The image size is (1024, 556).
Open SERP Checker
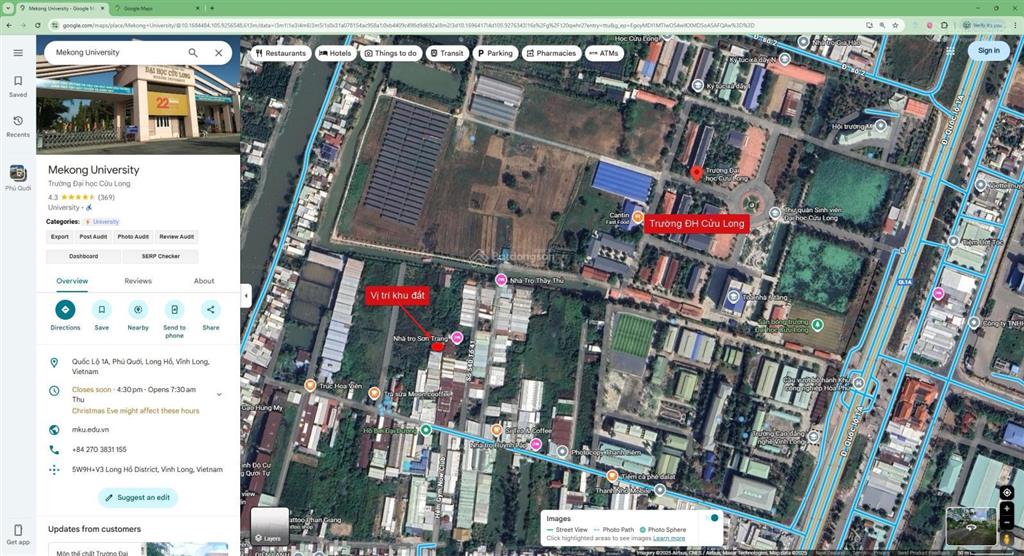coord(161,256)
